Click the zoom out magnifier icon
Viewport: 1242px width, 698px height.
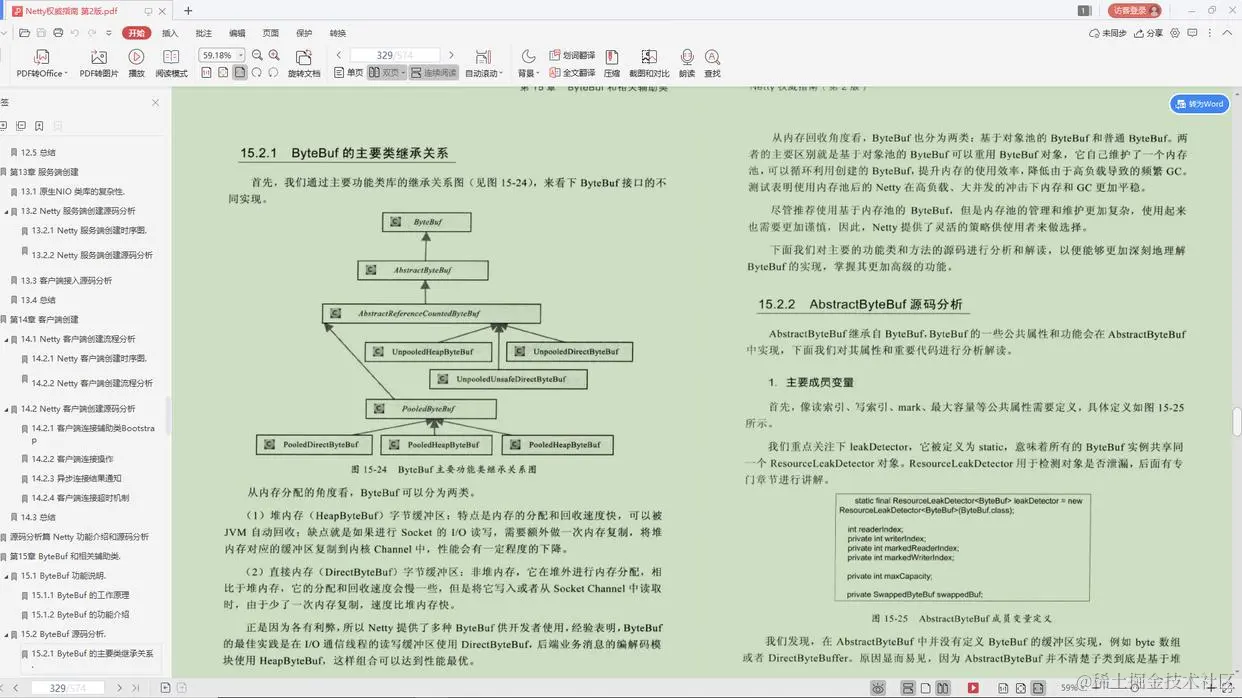[x=258, y=55]
